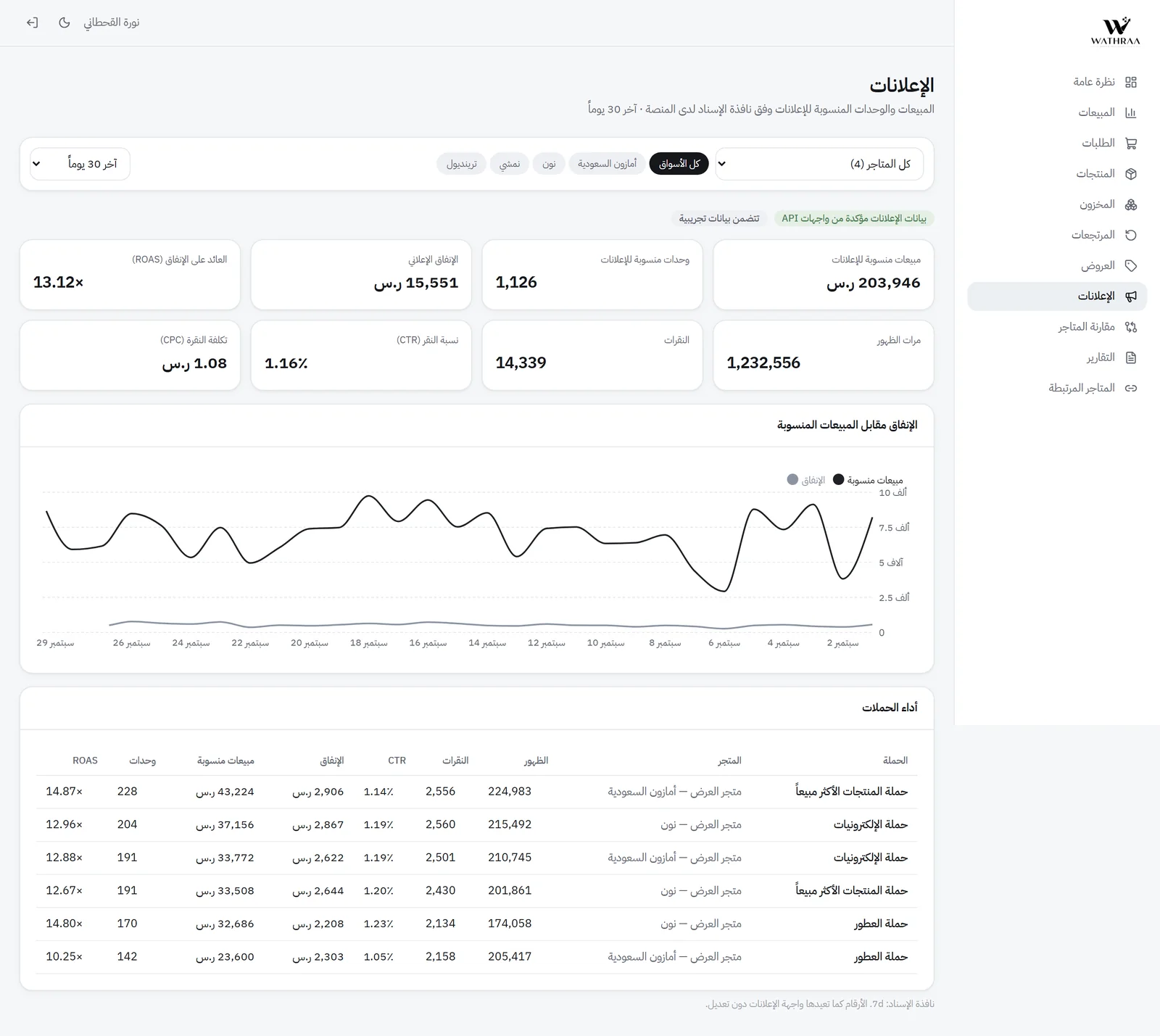Click the user name نورة القحطاني
The image size is (1160, 1036).
pyautogui.click(x=111, y=22)
